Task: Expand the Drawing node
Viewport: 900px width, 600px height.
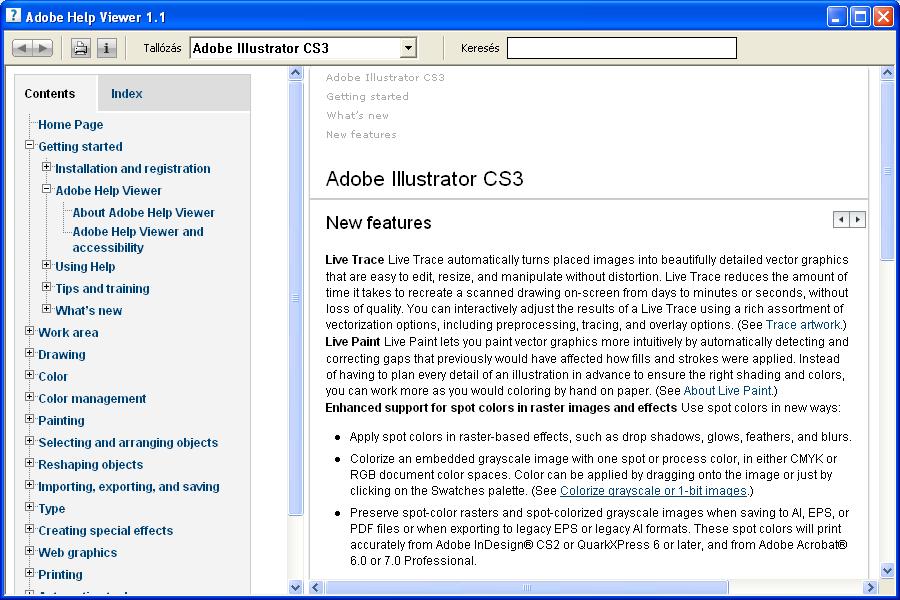Action: tap(30, 353)
